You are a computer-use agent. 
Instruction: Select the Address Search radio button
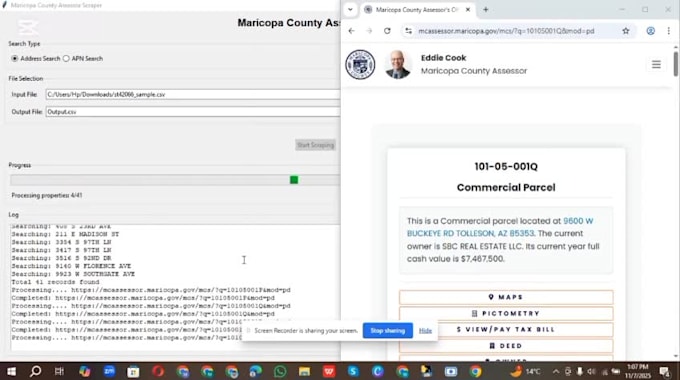pyautogui.click(x=15, y=59)
